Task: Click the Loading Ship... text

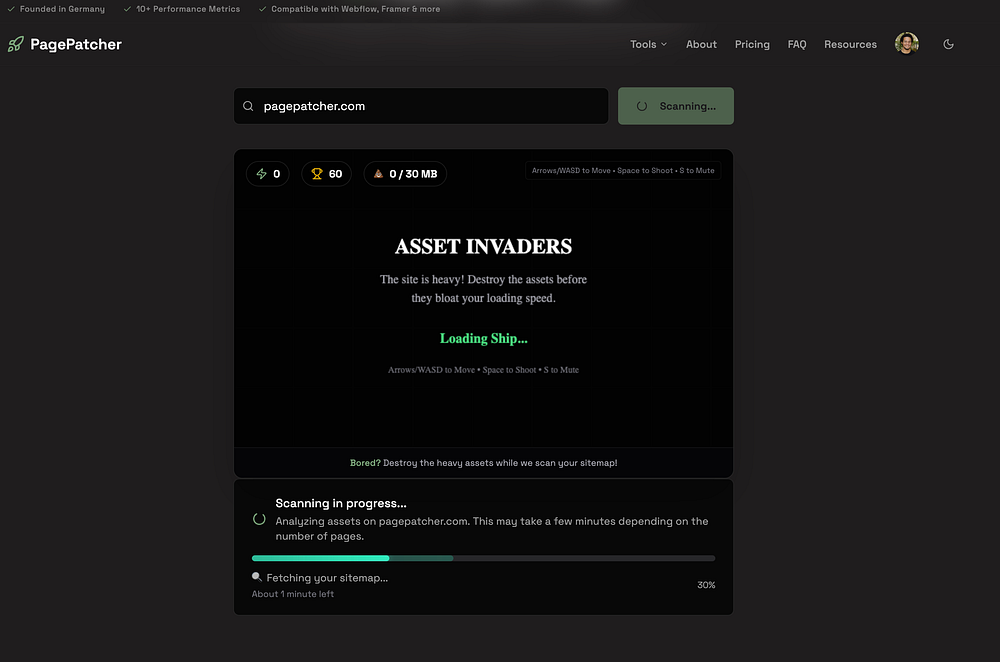Action: tap(483, 338)
